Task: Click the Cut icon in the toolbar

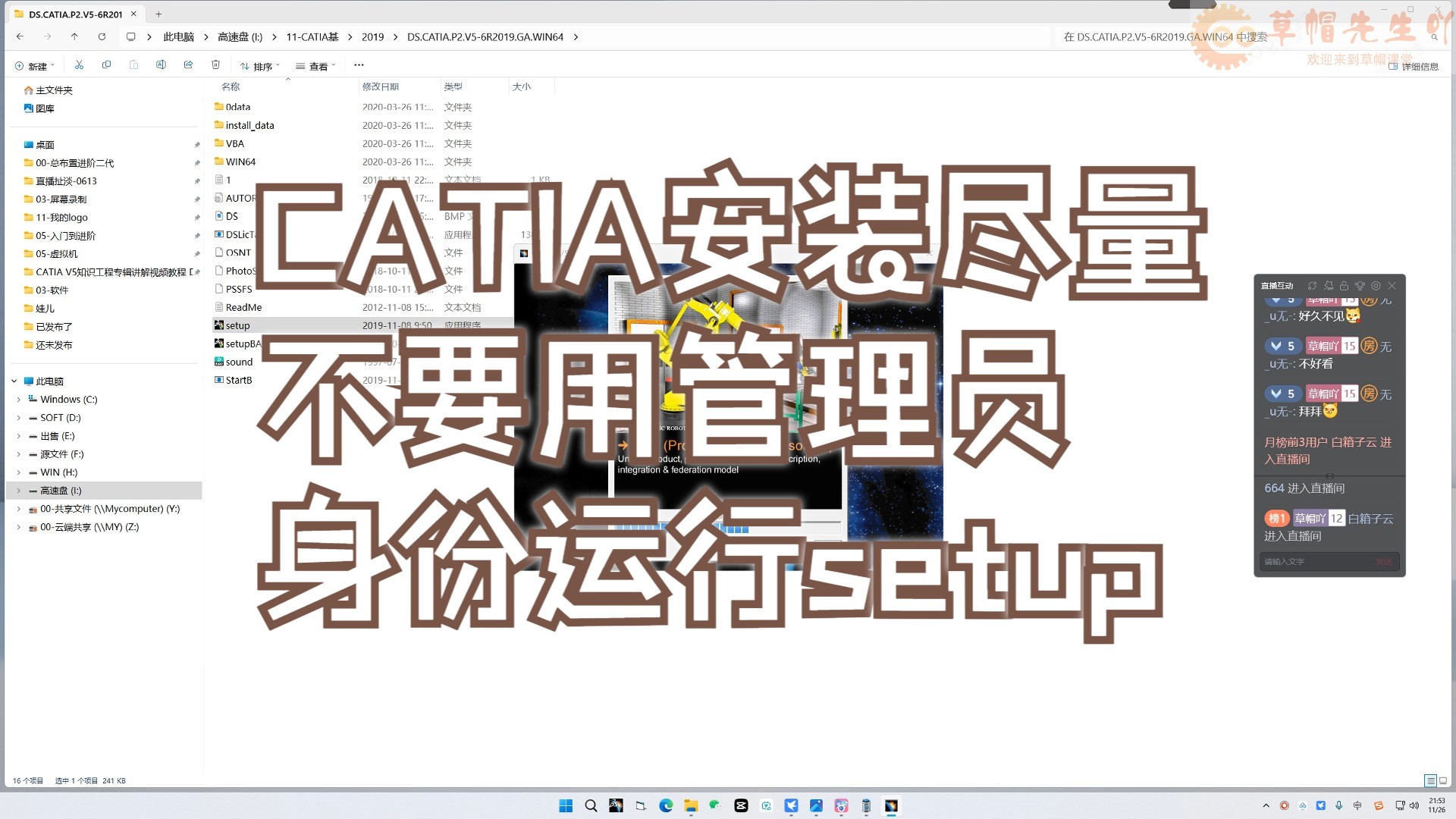Action: click(x=79, y=65)
